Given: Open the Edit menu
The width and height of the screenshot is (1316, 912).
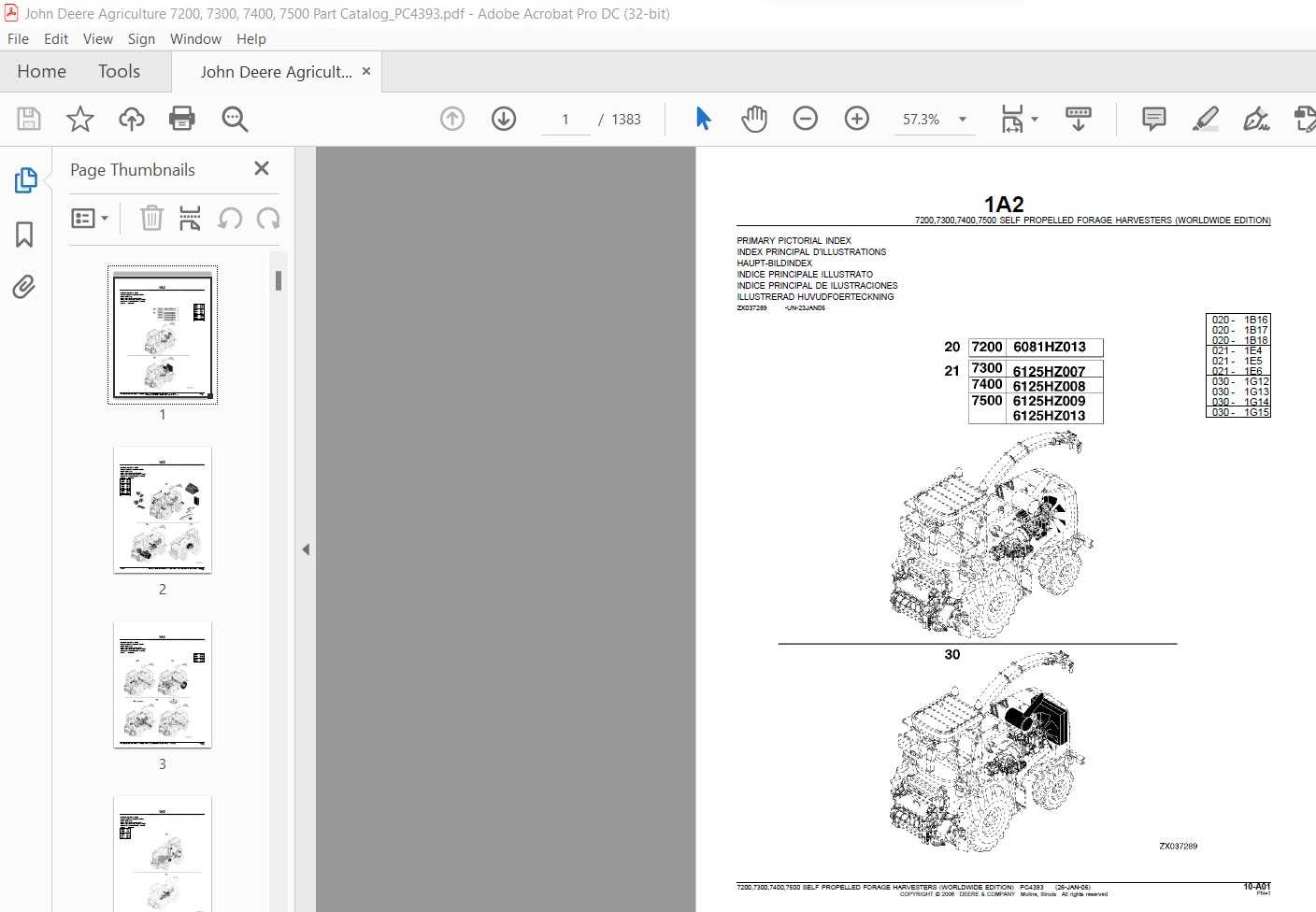Looking at the screenshot, I should 56,38.
